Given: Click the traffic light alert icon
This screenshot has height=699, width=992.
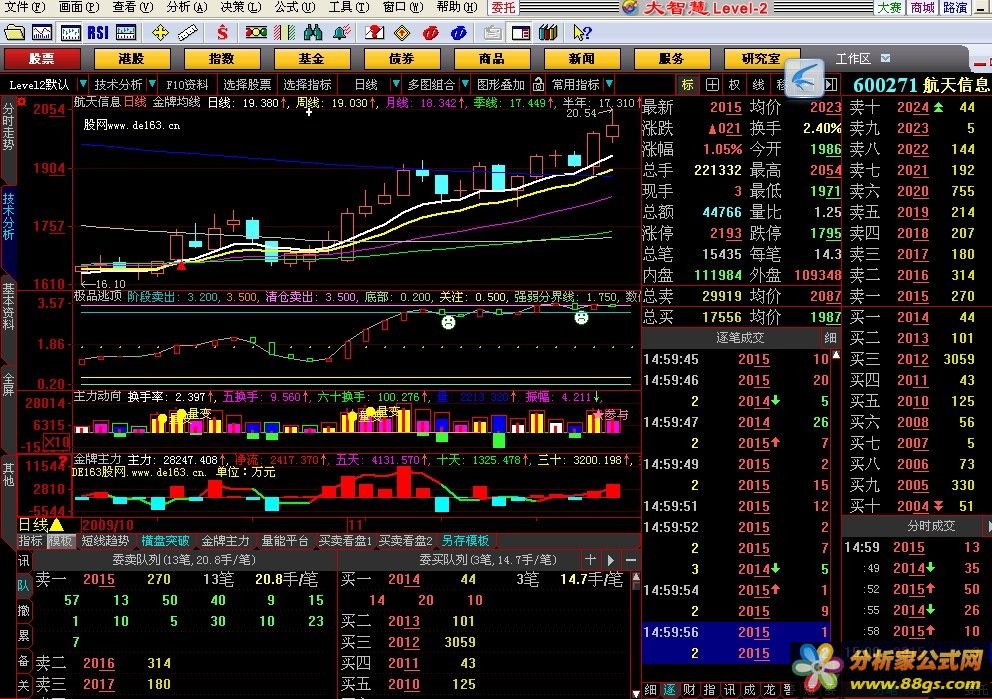Looking at the screenshot, I should coord(256,32).
